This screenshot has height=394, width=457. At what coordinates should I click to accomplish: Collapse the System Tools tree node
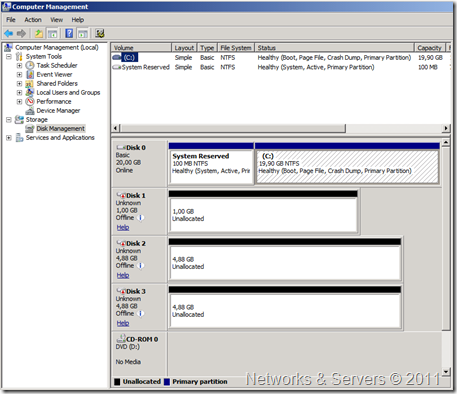pos(9,56)
